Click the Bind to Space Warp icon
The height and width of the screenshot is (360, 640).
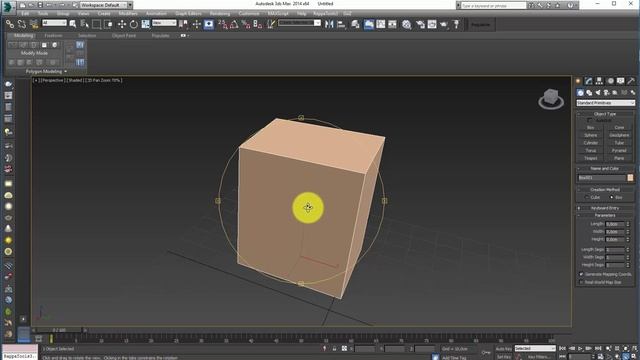34,24
